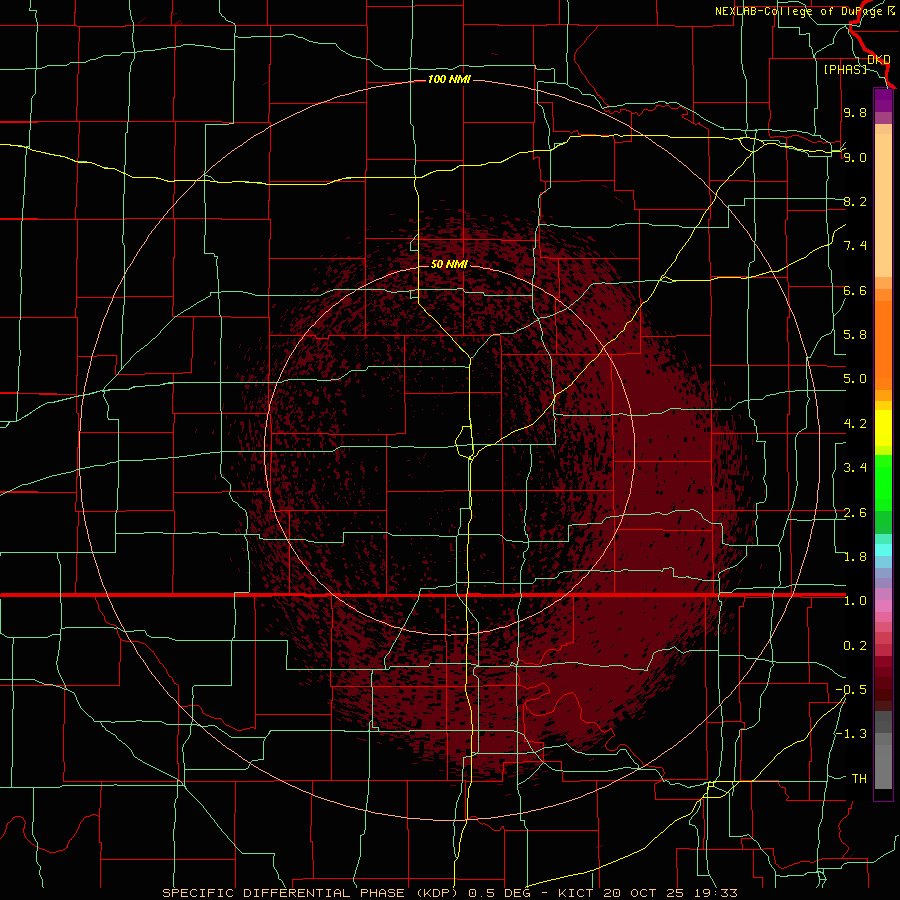900x900 pixels.
Task: Click the "NEXLAB-College of DuPage" credit text
Action: [798, 11]
